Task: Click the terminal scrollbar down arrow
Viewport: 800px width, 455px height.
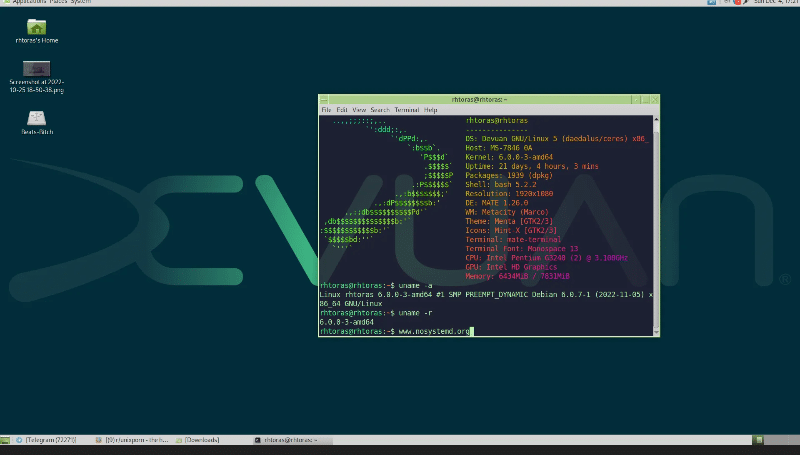Action: click(x=656, y=332)
